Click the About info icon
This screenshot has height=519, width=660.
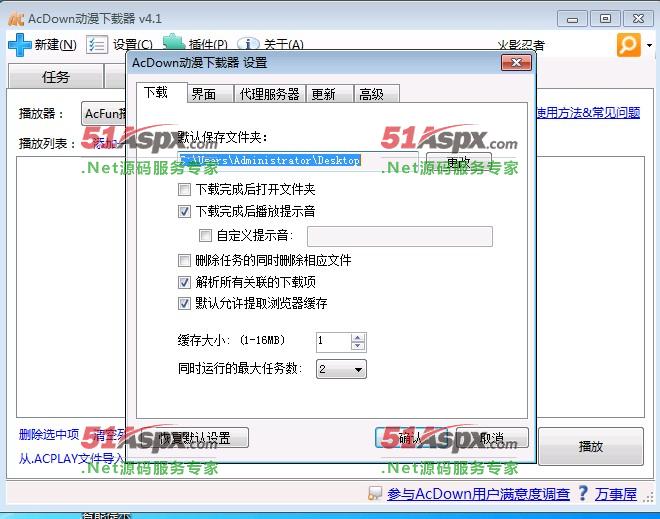point(248,43)
